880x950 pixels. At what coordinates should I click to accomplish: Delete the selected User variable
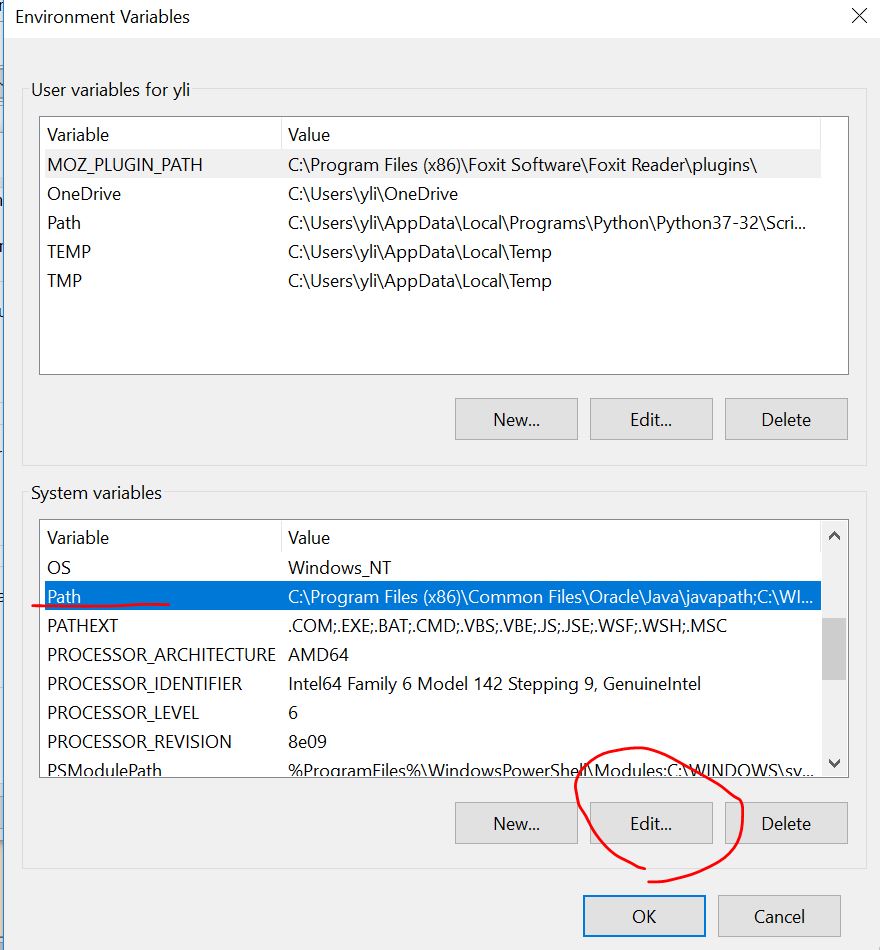click(x=786, y=419)
